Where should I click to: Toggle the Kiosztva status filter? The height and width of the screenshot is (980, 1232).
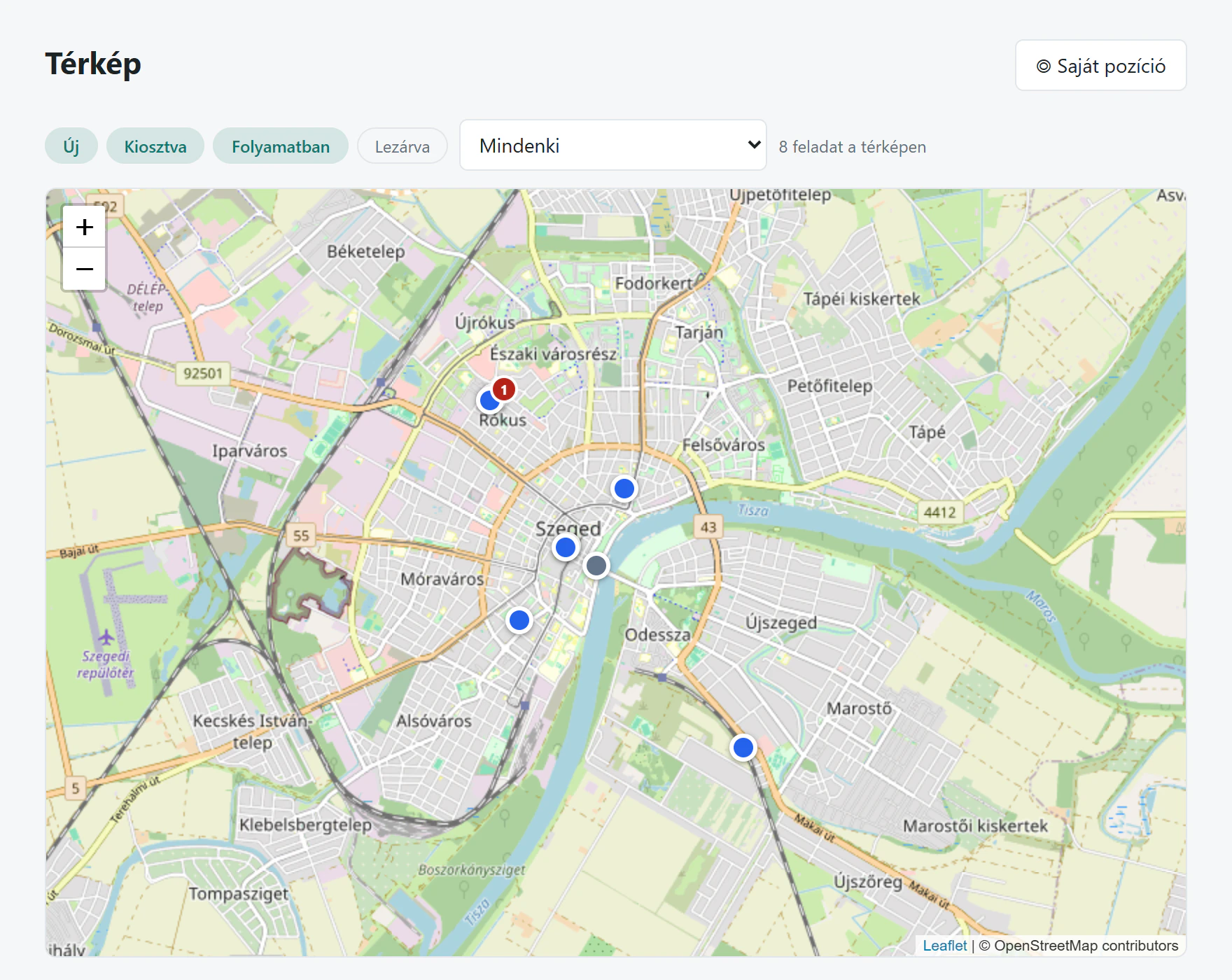pyautogui.click(x=155, y=146)
